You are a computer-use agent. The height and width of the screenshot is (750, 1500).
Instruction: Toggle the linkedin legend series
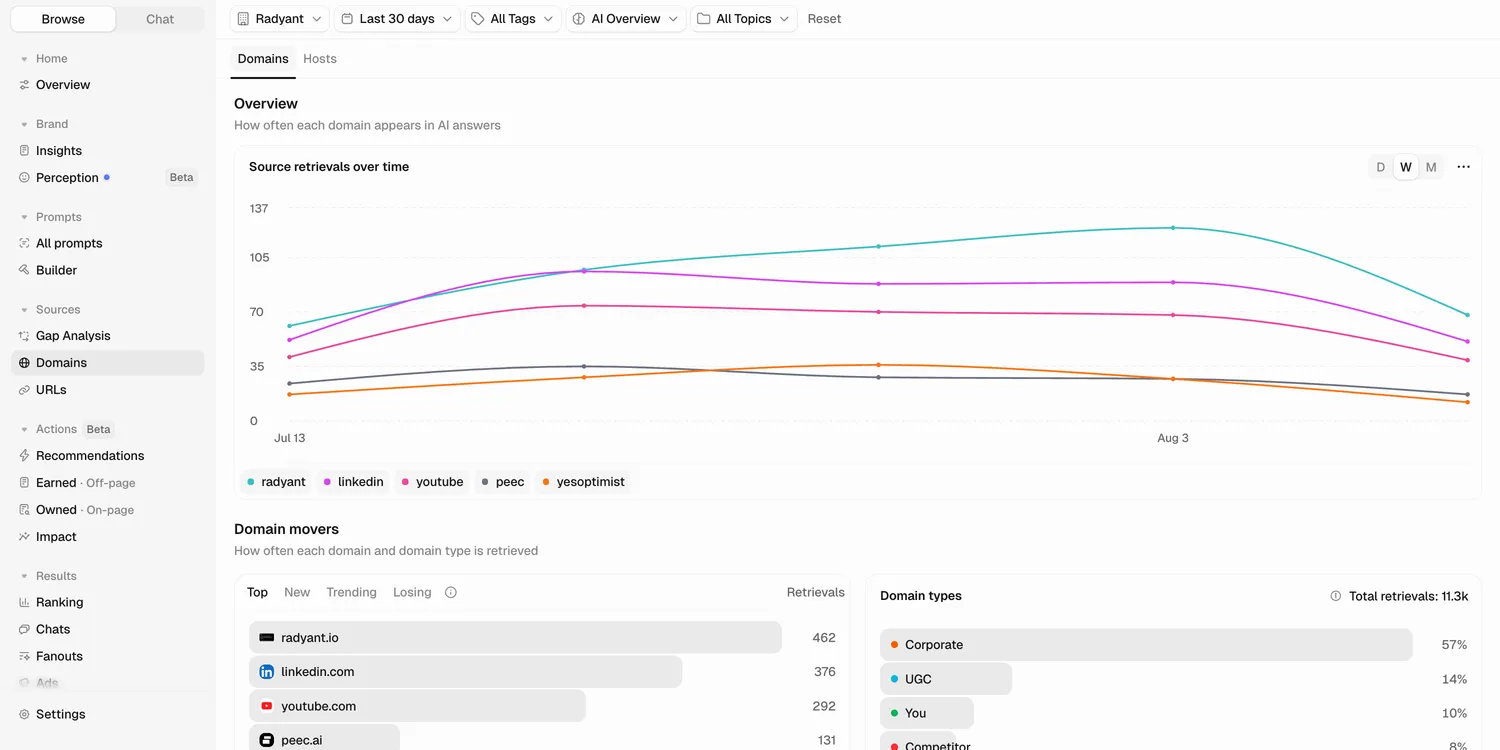[353, 482]
